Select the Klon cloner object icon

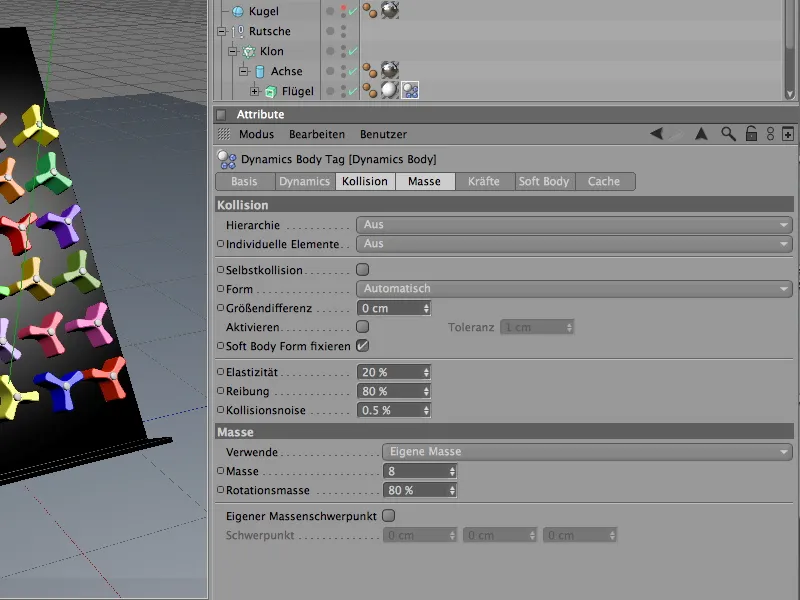tap(248, 51)
